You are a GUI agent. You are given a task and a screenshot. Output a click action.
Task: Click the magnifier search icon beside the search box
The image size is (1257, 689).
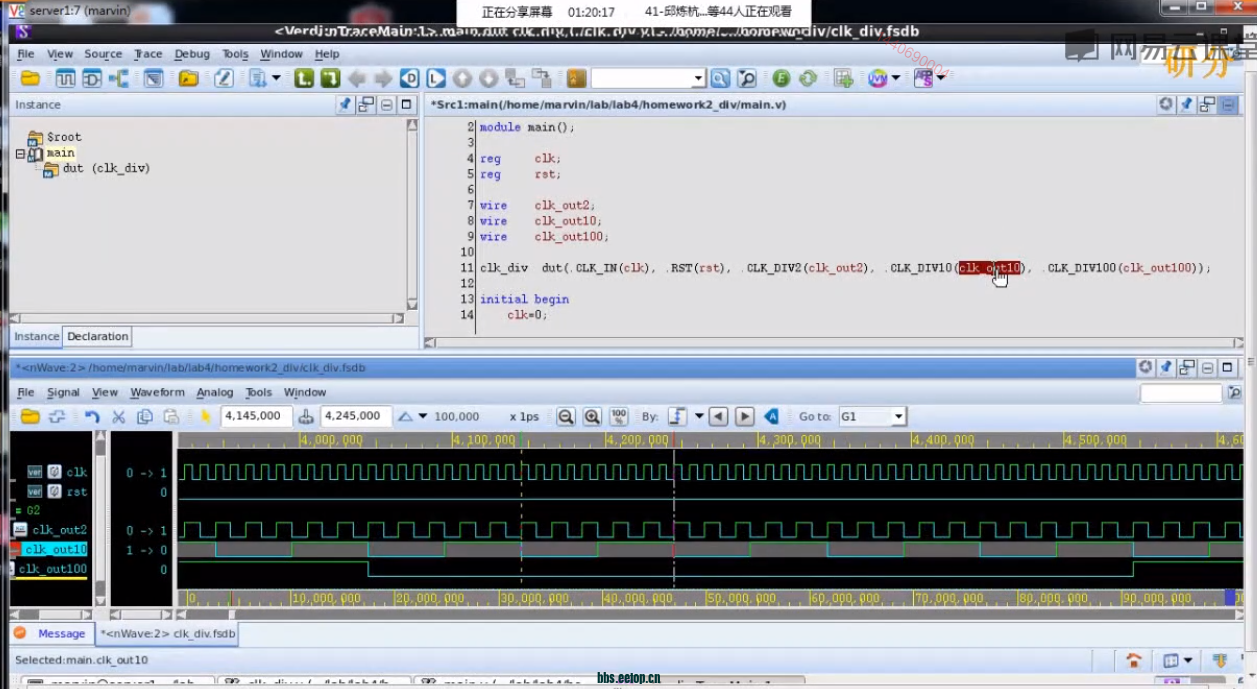pos(720,78)
